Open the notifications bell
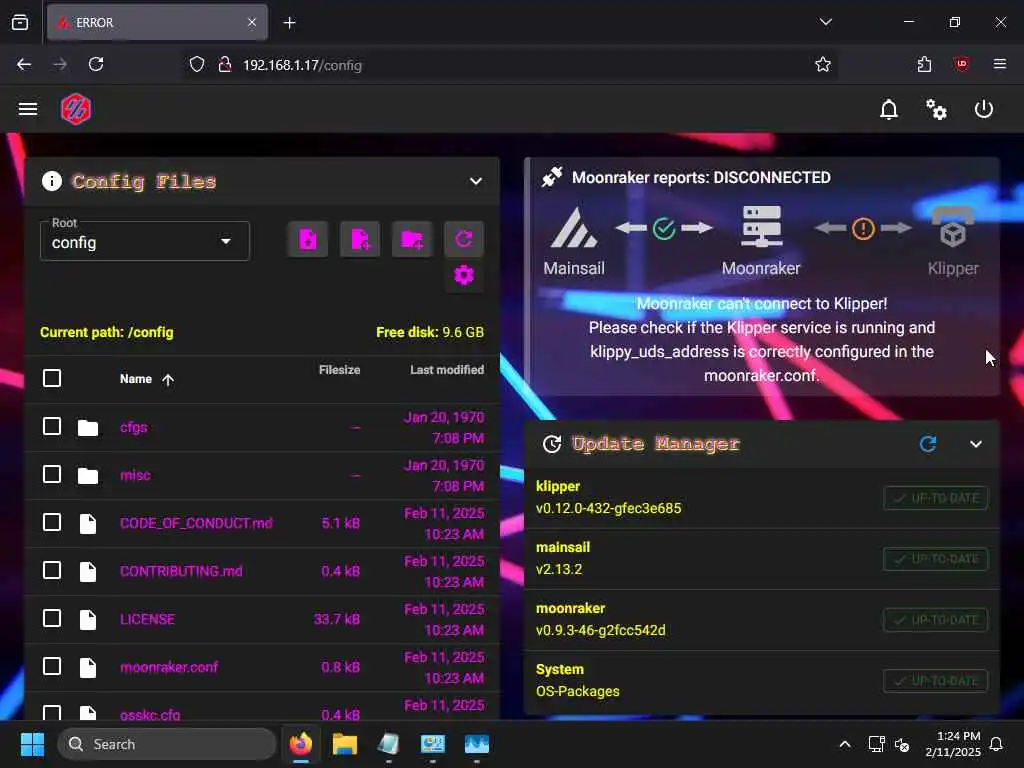 (x=889, y=109)
